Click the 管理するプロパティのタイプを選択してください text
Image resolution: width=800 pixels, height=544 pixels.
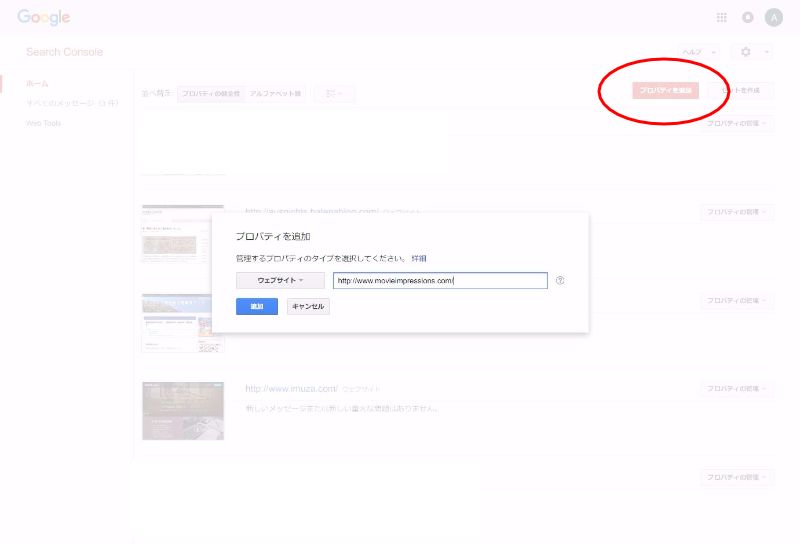point(321,258)
